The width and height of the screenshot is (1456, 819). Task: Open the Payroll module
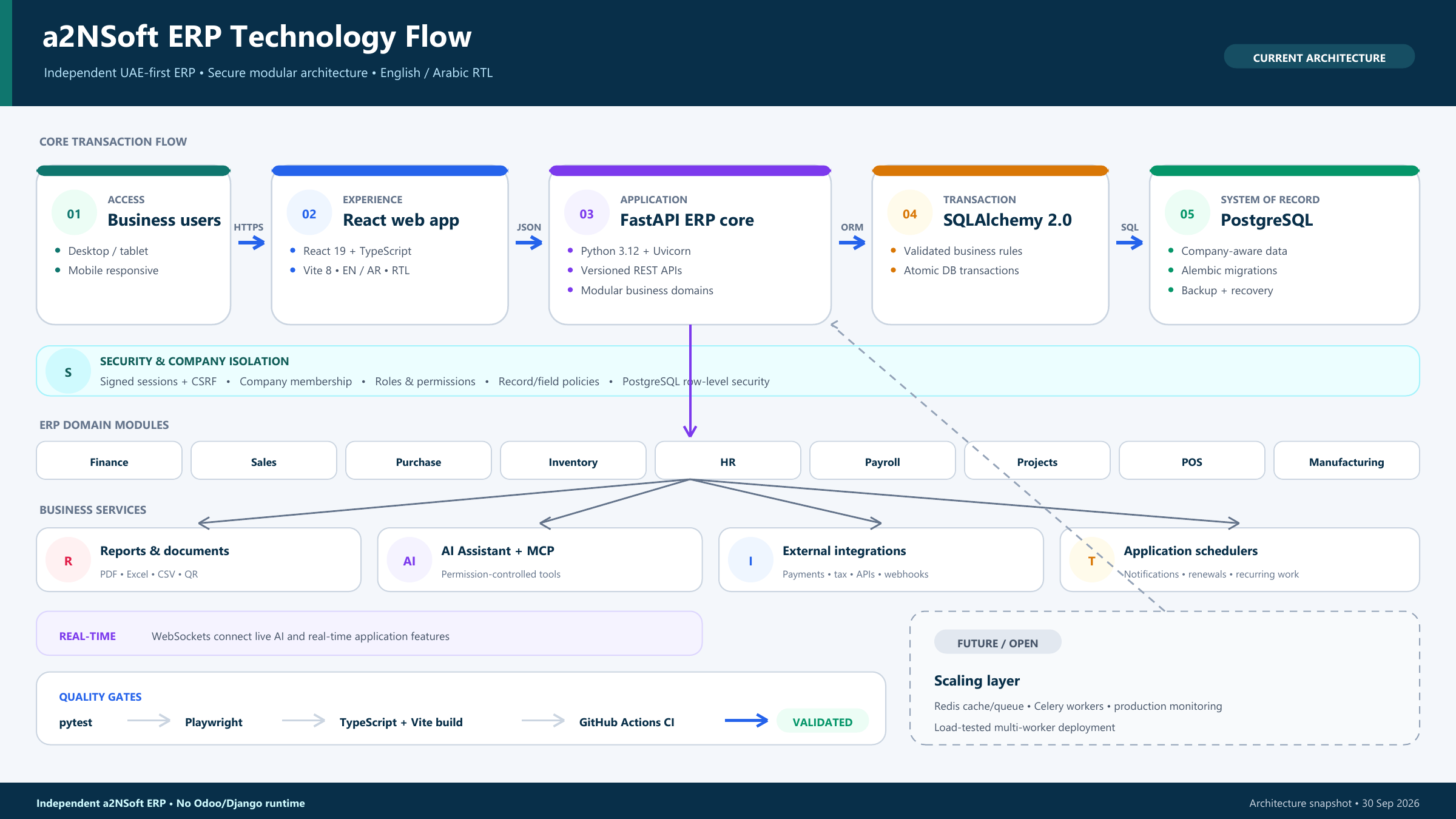pos(883,461)
